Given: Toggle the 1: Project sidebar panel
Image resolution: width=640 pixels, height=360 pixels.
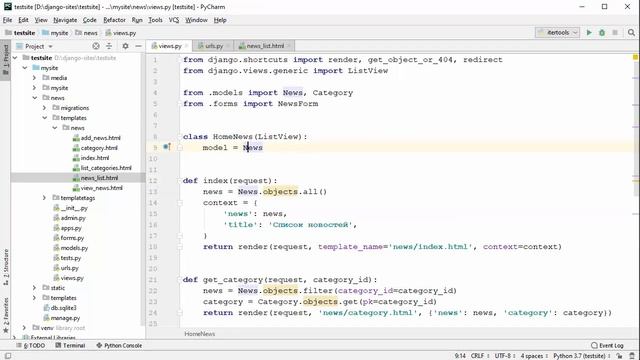Looking at the screenshot, I should tap(6, 60).
